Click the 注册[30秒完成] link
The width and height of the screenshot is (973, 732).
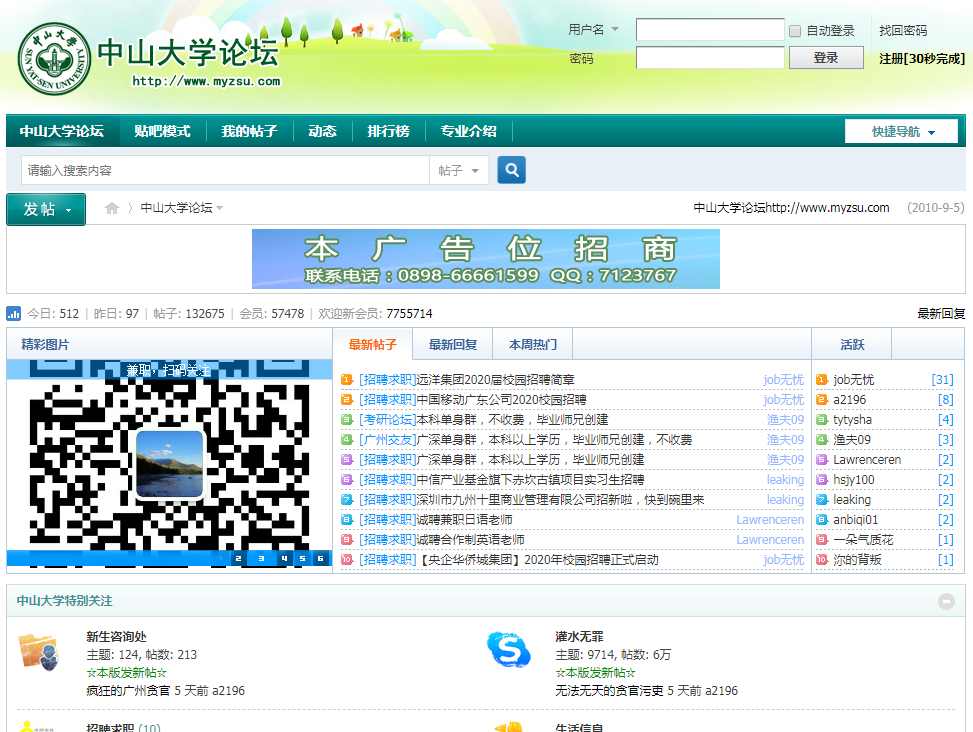click(921, 58)
